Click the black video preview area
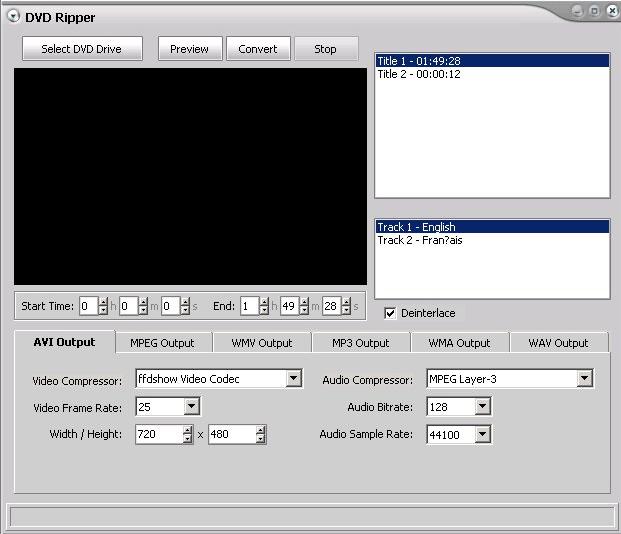The height and width of the screenshot is (534, 621). pyautogui.click(x=190, y=176)
